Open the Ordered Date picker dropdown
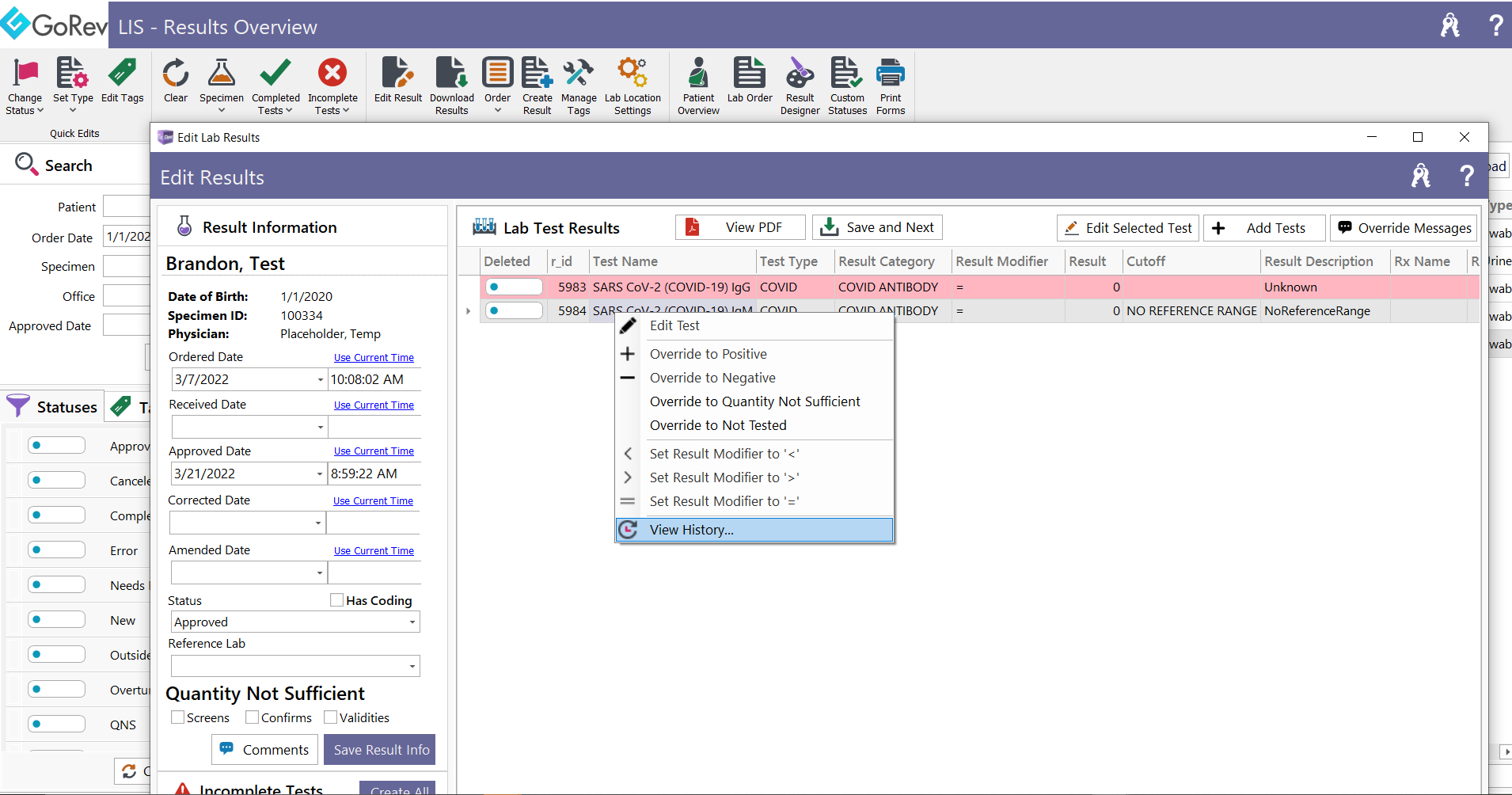This screenshot has width=1512, height=795. click(320, 380)
